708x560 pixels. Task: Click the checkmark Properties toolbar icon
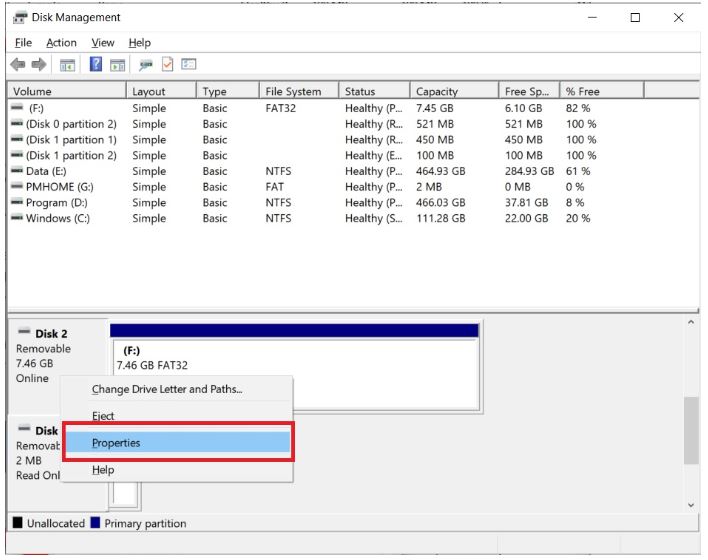[x=168, y=65]
